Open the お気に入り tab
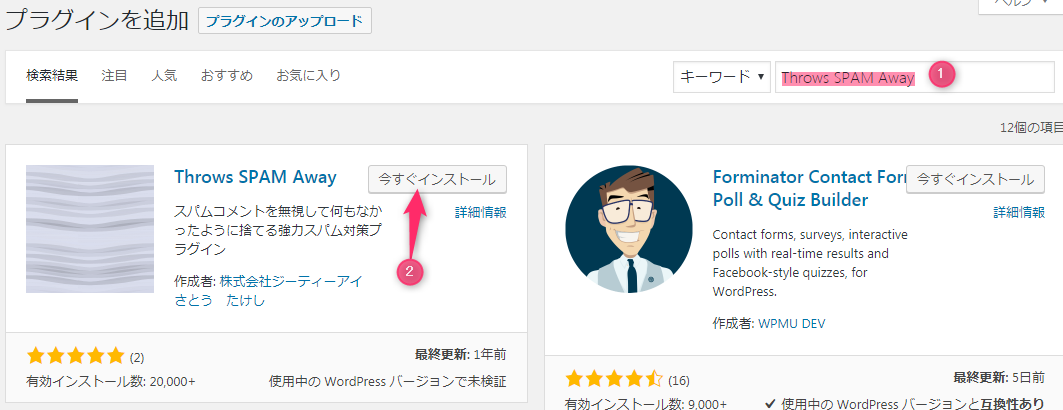 point(308,75)
